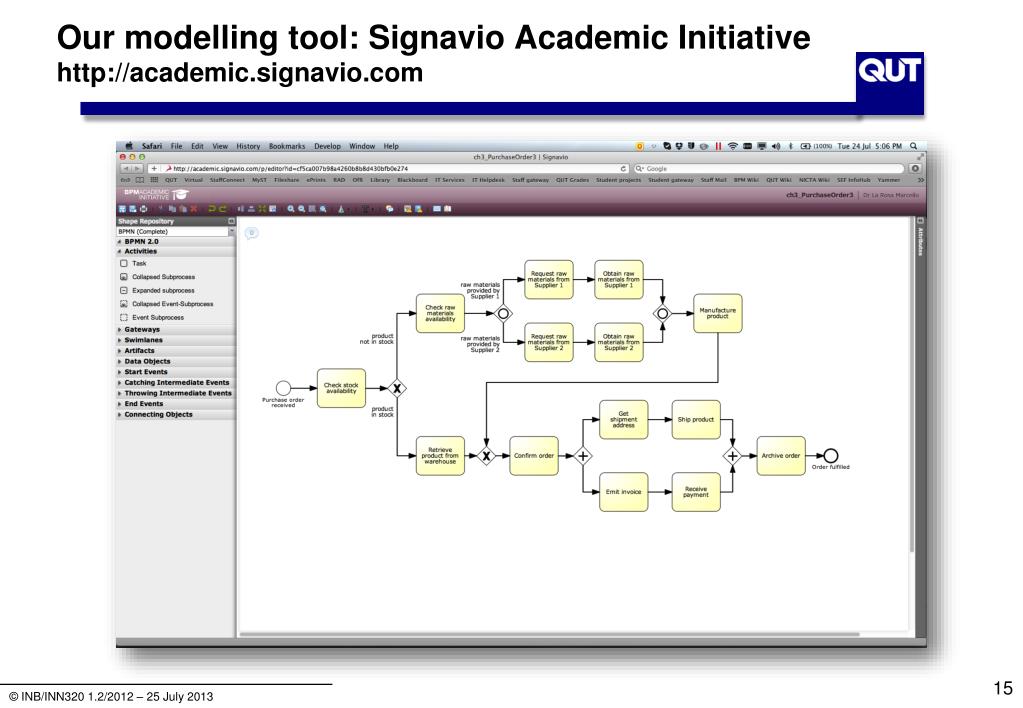Click the add bookmark plus button
The height and width of the screenshot is (708, 1023).
154,168
